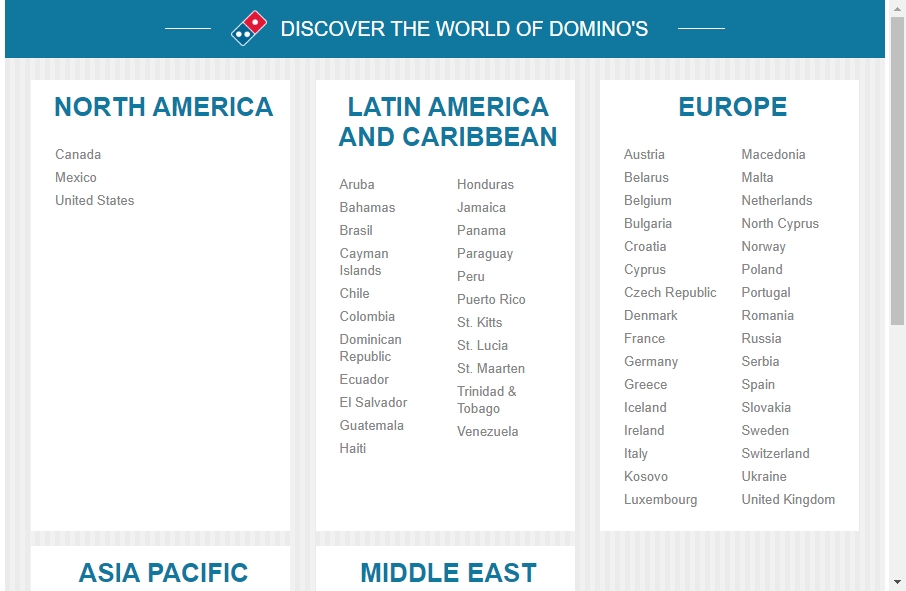906x591 pixels.
Task: Open the North Cyprus link
Action: 780,223
